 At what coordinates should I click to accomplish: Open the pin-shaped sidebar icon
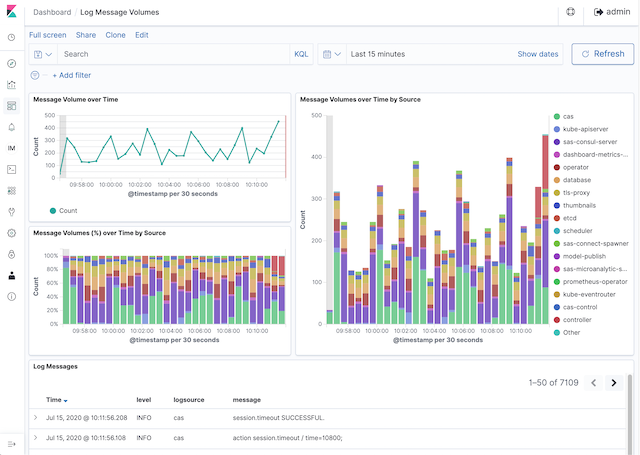click(x=11, y=212)
